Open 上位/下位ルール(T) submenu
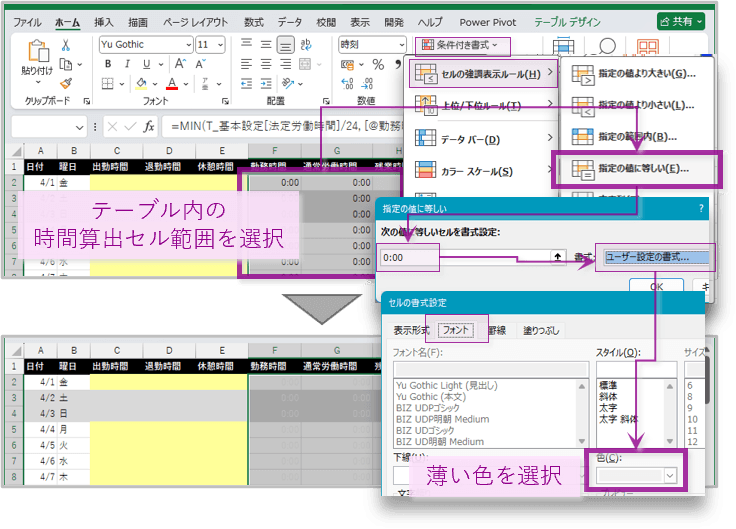Viewport: 736px width, 529px height. (483, 106)
